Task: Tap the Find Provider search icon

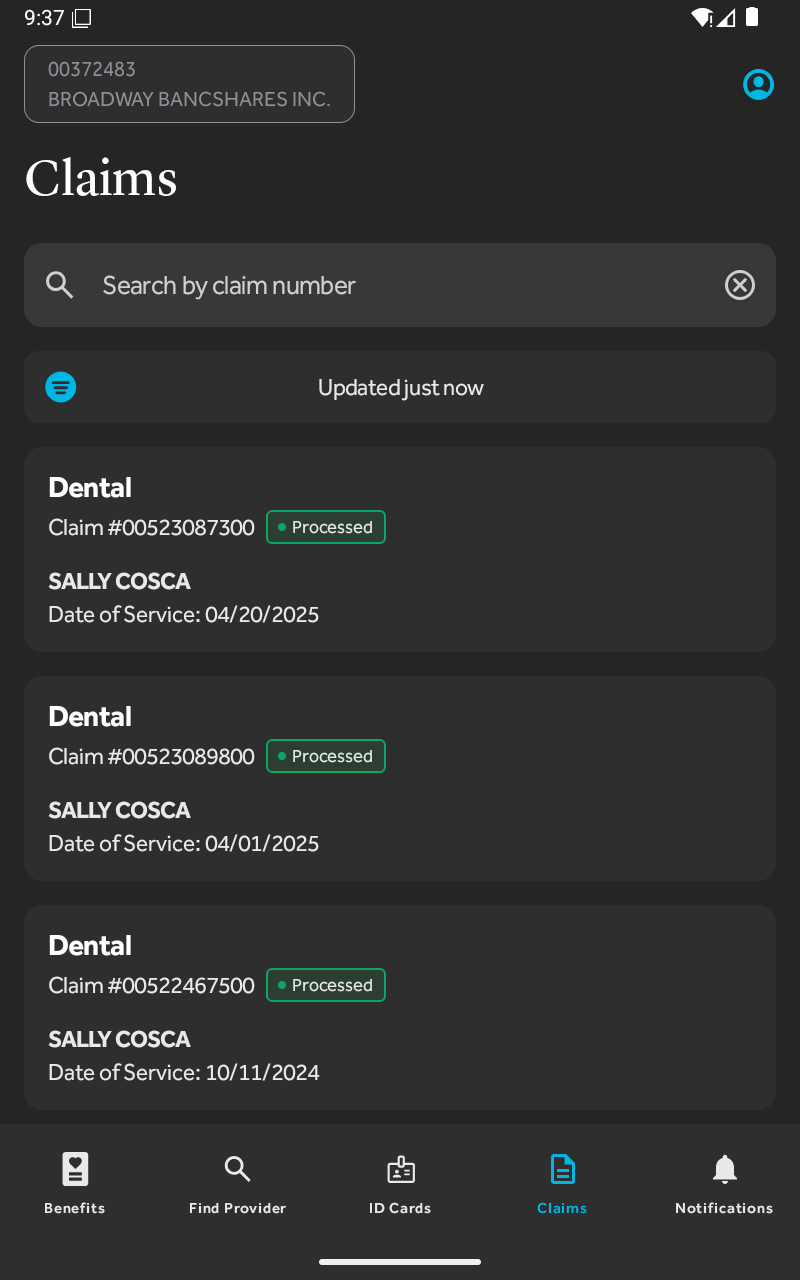Action: 237,1168
